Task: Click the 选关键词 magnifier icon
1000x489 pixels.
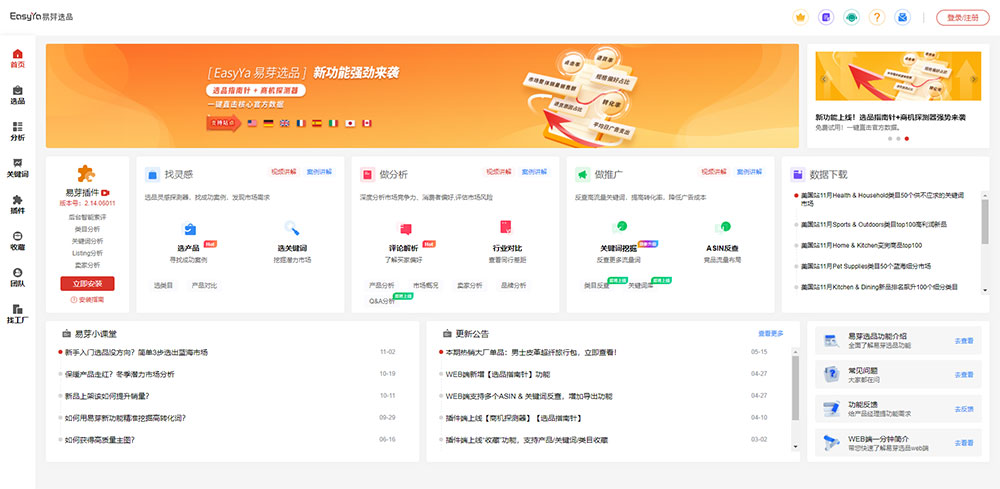Action: click(291, 228)
